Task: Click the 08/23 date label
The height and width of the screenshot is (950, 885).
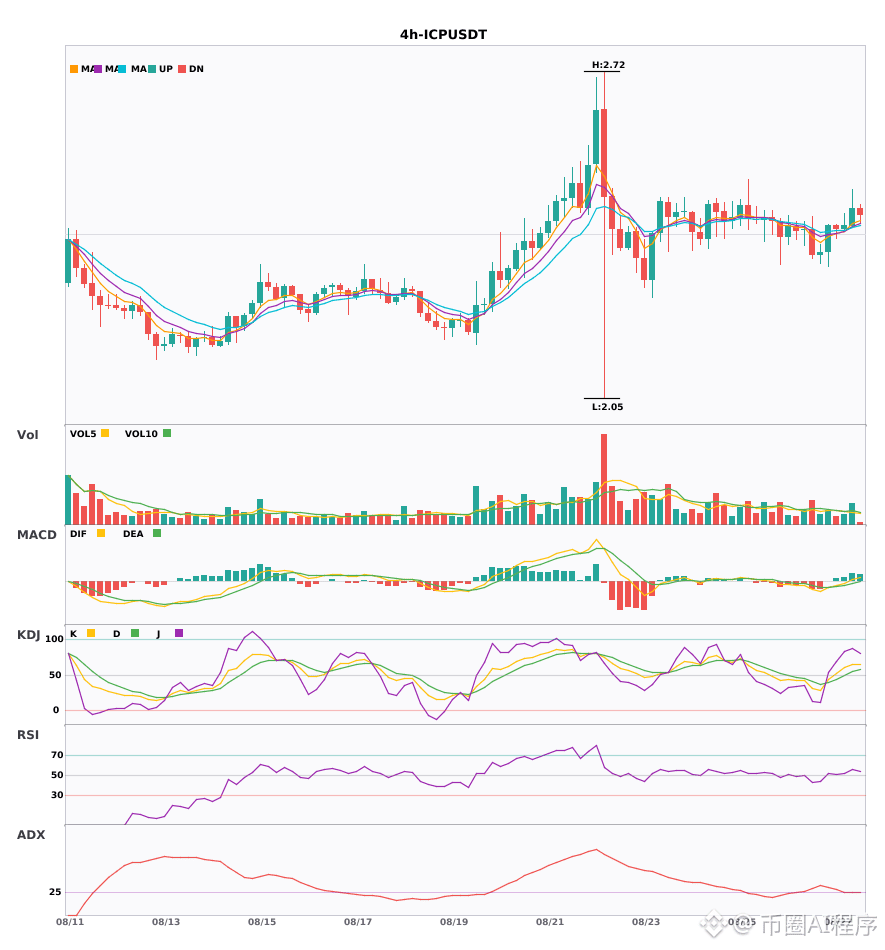Action: click(x=646, y=922)
